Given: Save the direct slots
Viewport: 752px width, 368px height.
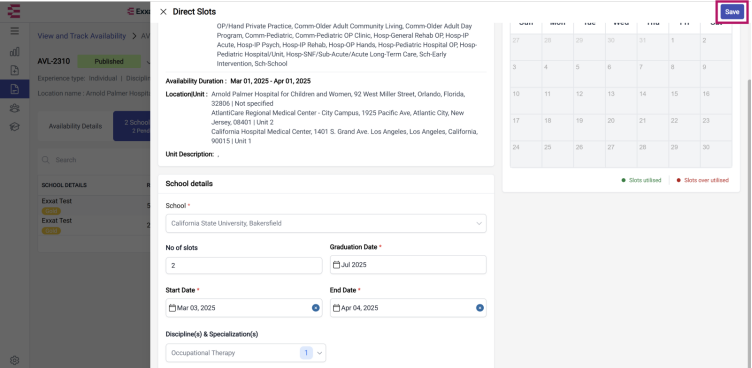Looking at the screenshot, I should tap(732, 12).
